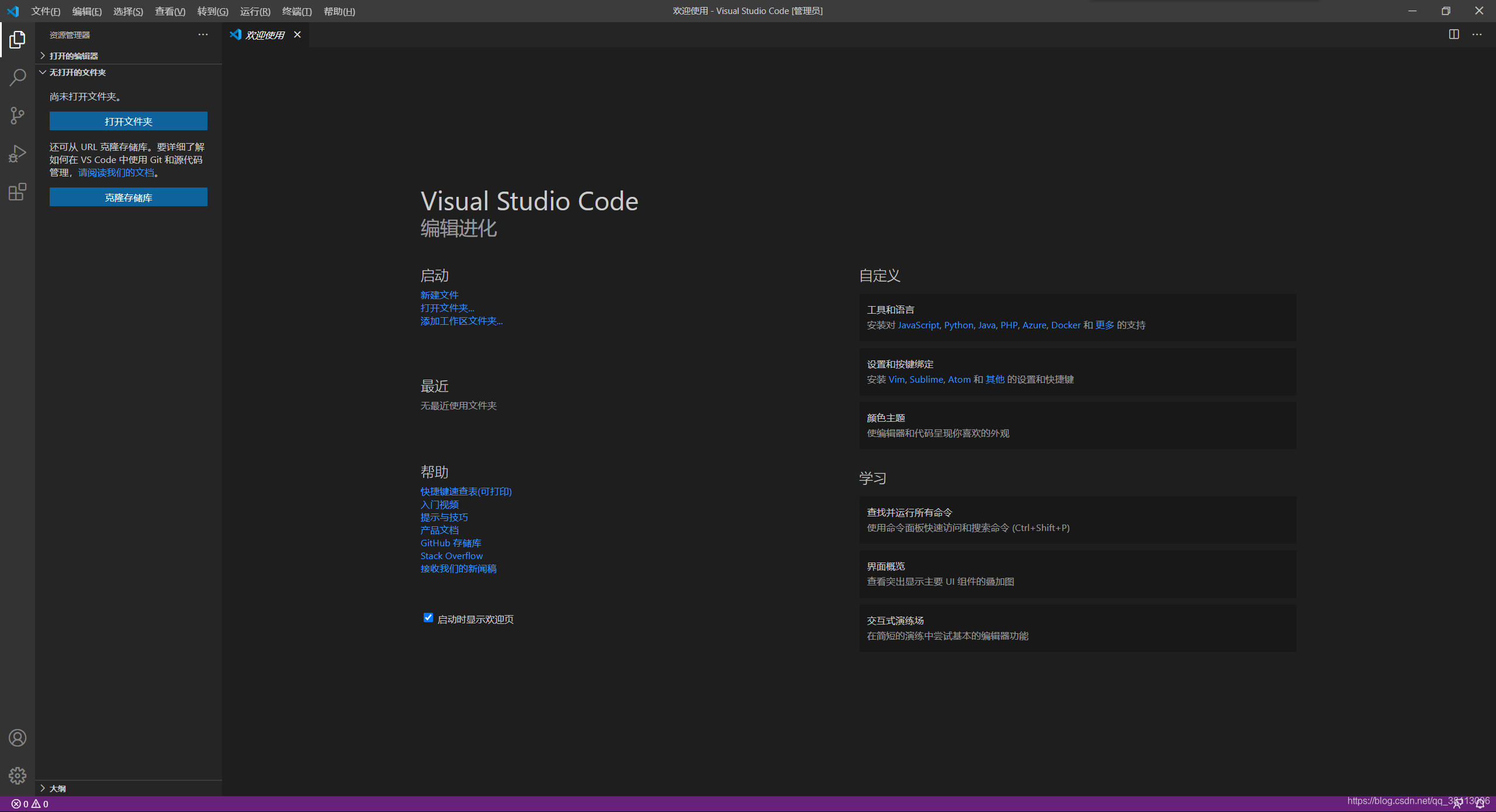
Task: Open the explorer panel more actions ellipsis
Action: [x=203, y=34]
